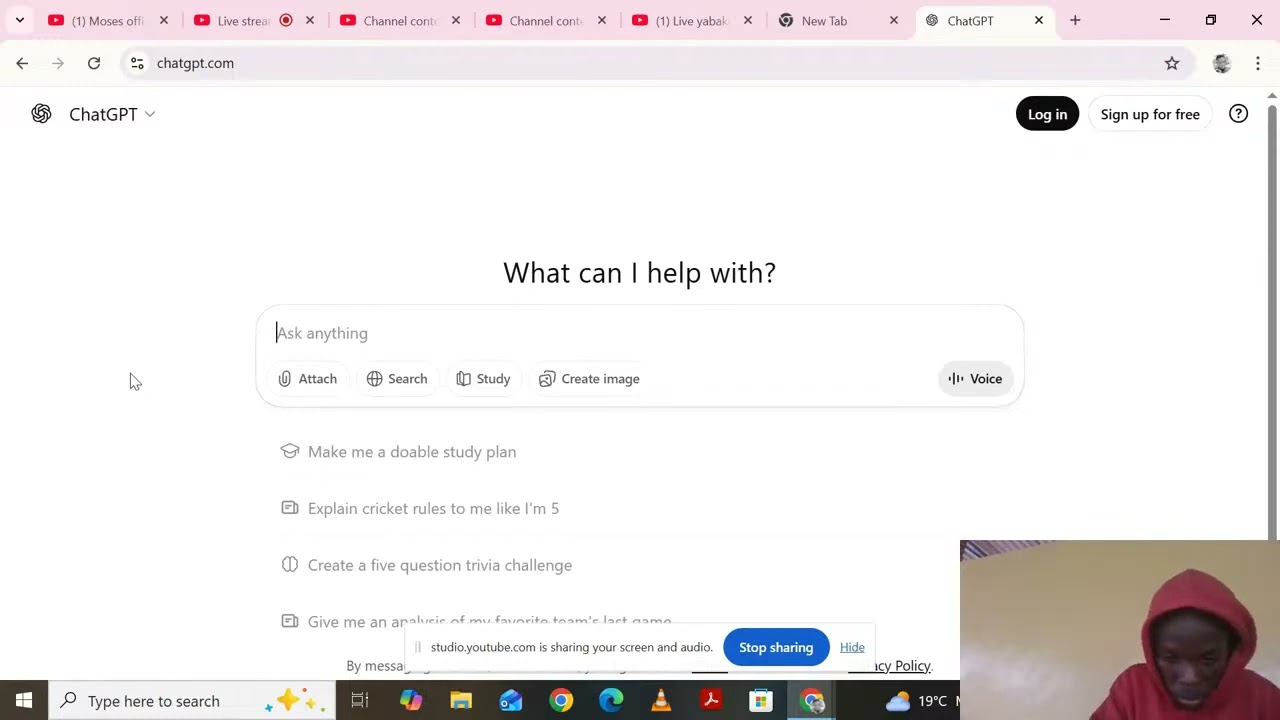The image size is (1280, 720).
Task: Open the Windows Start menu
Action: point(24,701)
